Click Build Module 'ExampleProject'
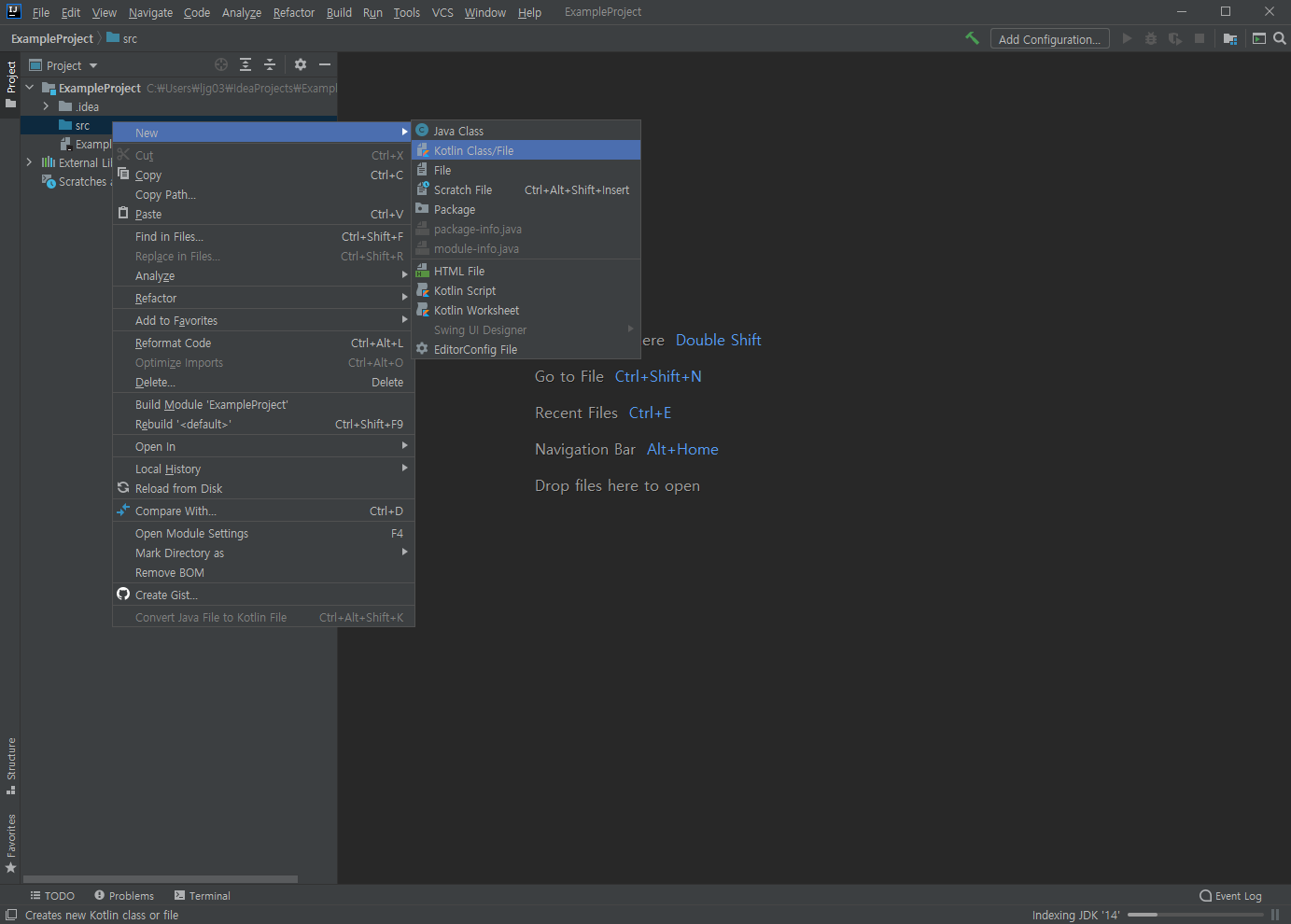The width and height of the screenshot is (1291, 924). [x=263, y=404]
